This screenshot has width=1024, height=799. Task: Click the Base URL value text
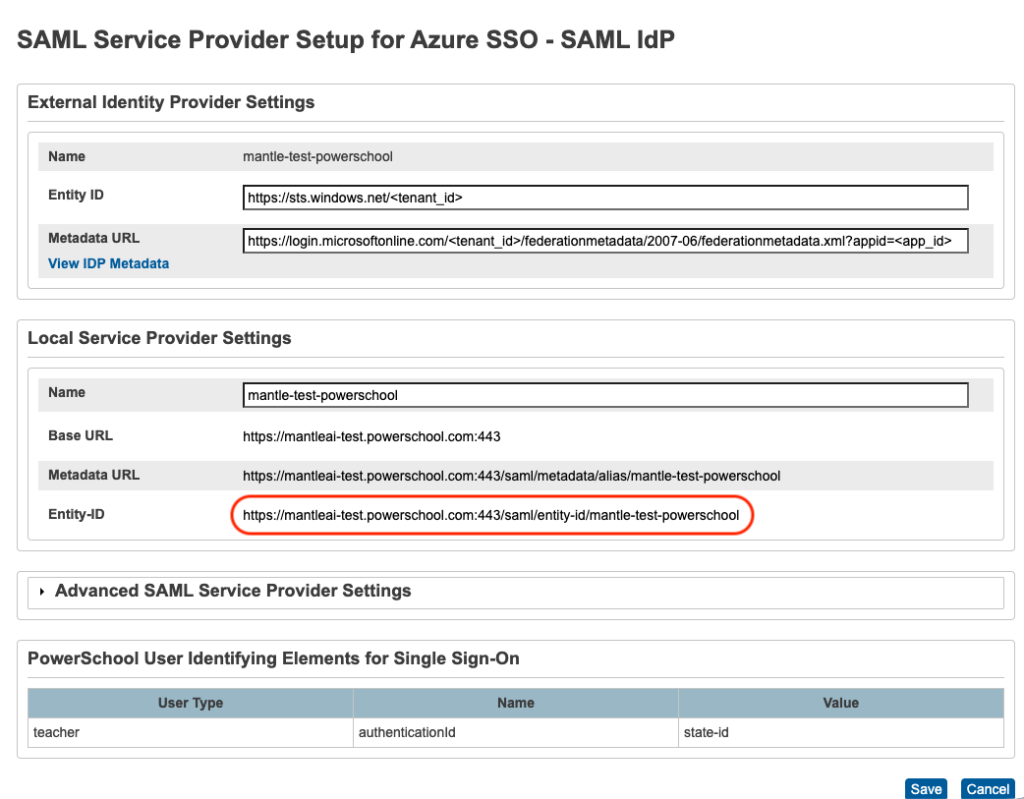371,437
